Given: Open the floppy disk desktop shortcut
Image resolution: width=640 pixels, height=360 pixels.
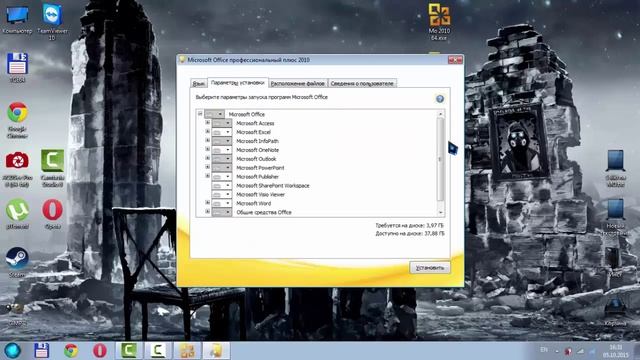Looking at the screenshot, I should pyautogui.click(x=17, y=68).
